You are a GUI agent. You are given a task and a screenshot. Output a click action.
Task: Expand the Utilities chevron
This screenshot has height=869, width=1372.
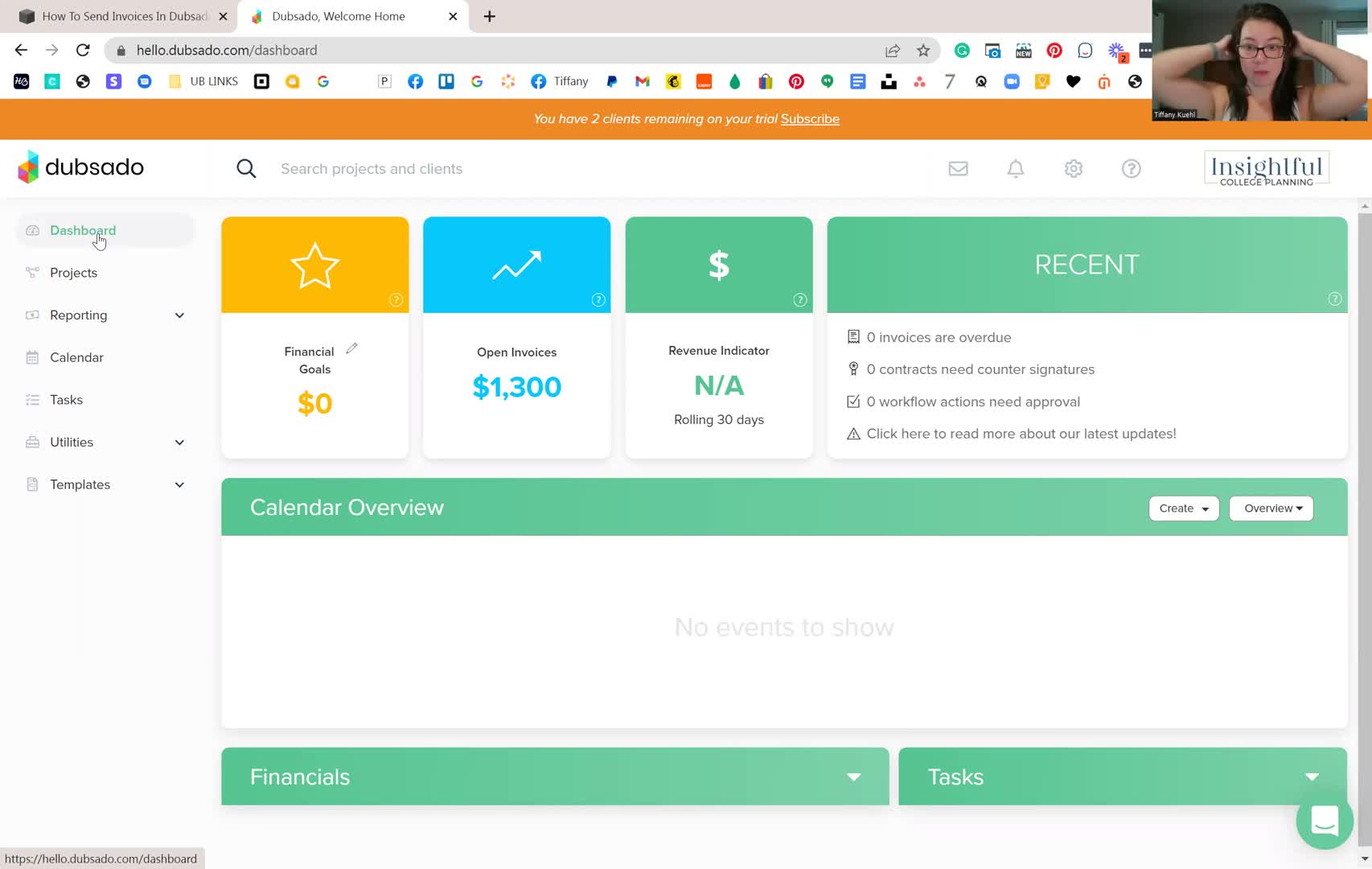click(x=179, y=443)
